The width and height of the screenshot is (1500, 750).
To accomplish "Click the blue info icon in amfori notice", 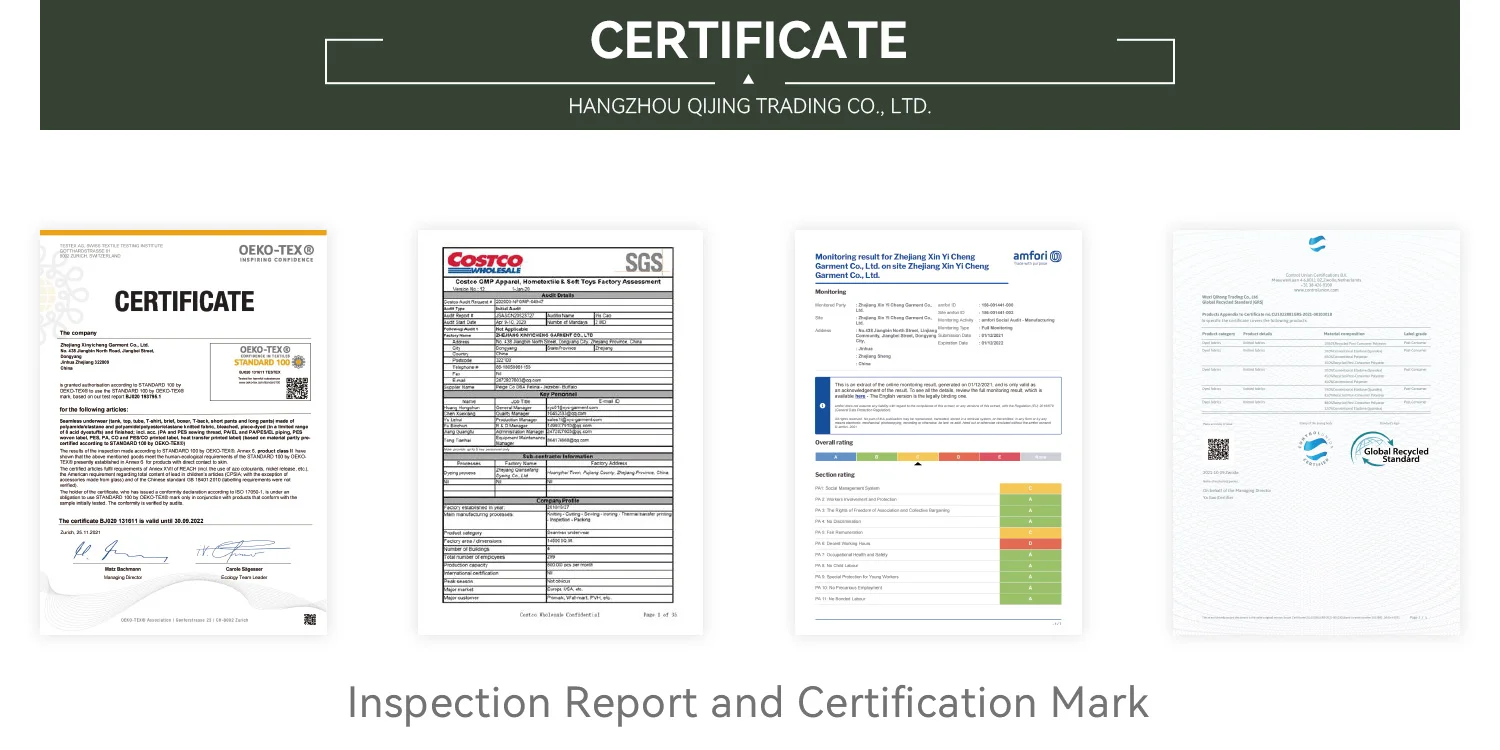I will point(822,406).
